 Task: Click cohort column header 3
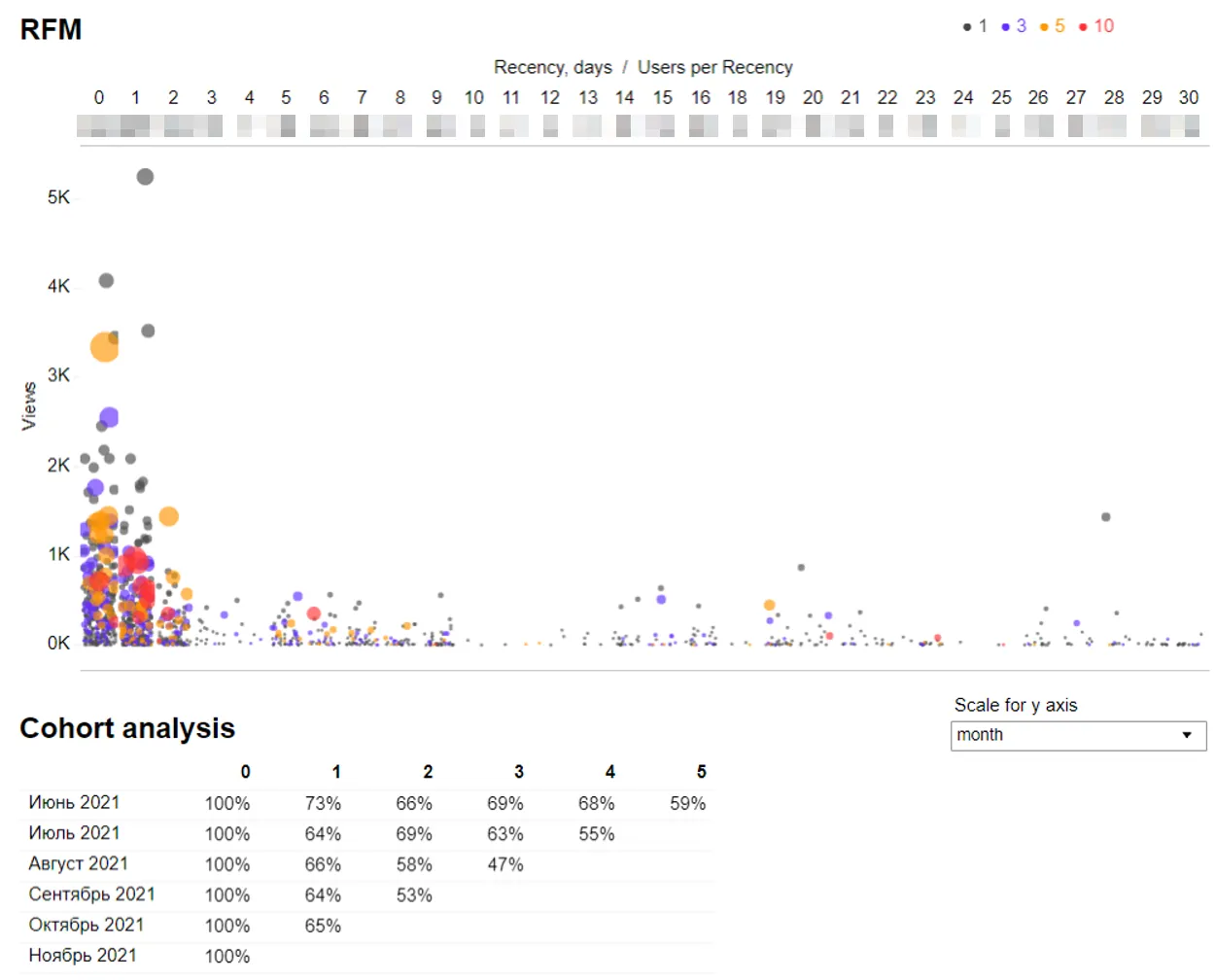[x=518, y=772]
